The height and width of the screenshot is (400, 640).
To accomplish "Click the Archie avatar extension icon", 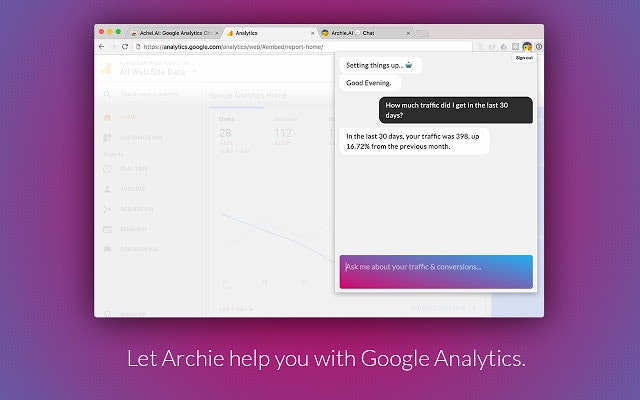I will click(x=527, y=47).
